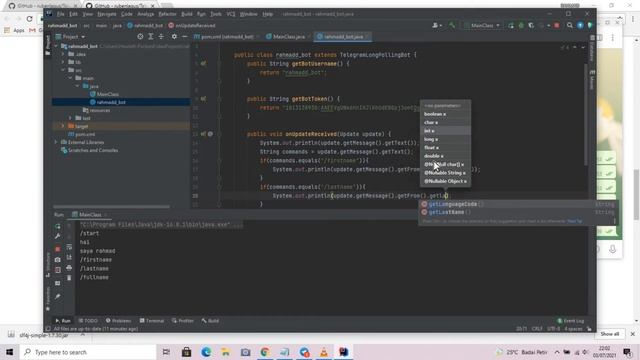Open the Refactor menu
This screenshot has height=360, width=640.
(x=167, y=14)
